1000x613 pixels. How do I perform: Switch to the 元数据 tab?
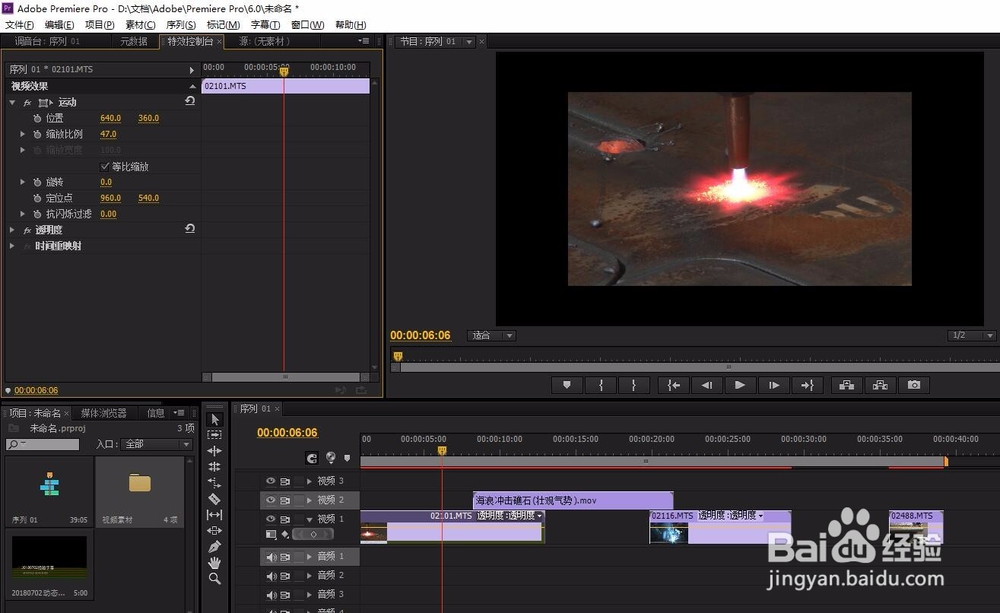point(133,41)
